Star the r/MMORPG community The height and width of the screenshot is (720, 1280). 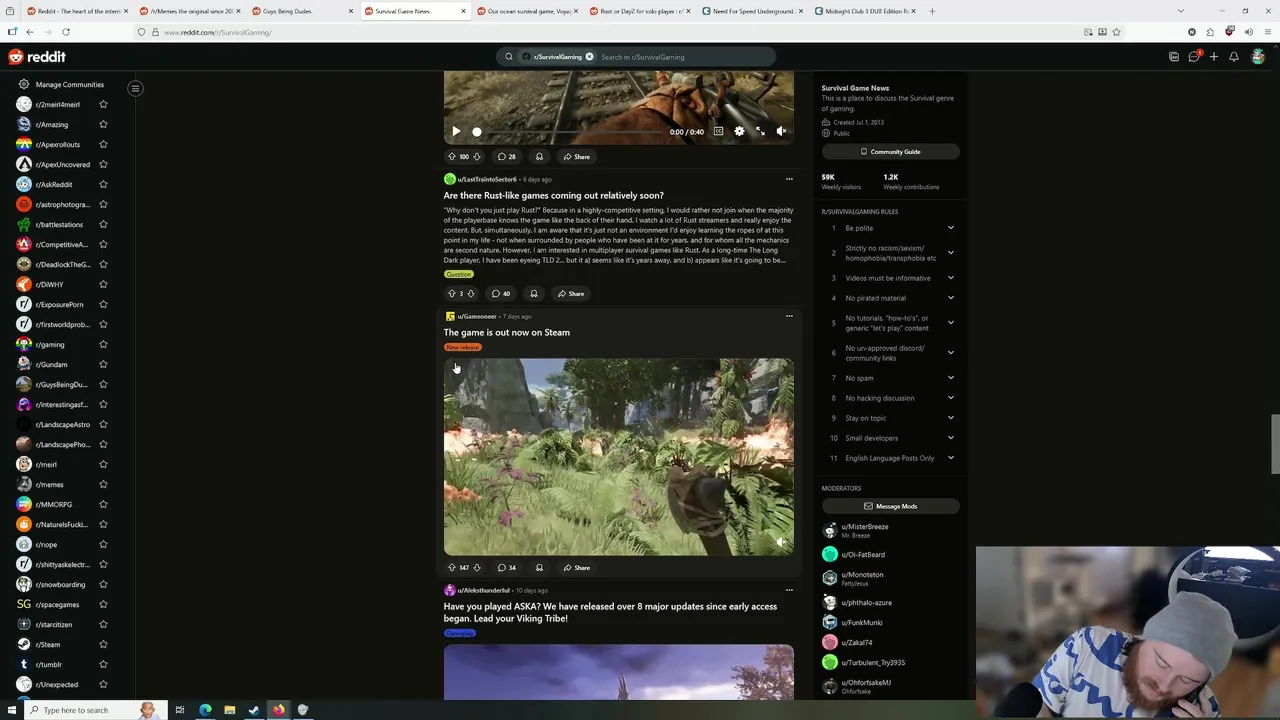click(103, 504)
